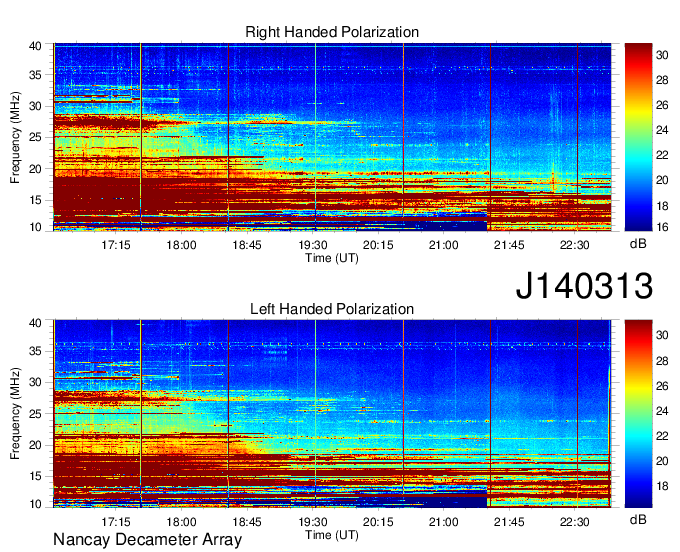
Task: Click the right-handed polarization spectrogram
Action: click(332, 137)
